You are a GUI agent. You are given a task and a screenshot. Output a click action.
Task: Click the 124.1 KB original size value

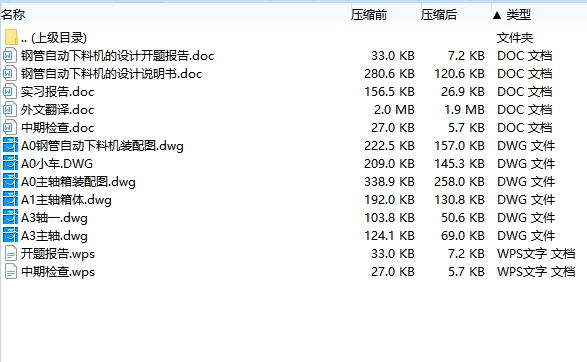(x=389, y=235)
